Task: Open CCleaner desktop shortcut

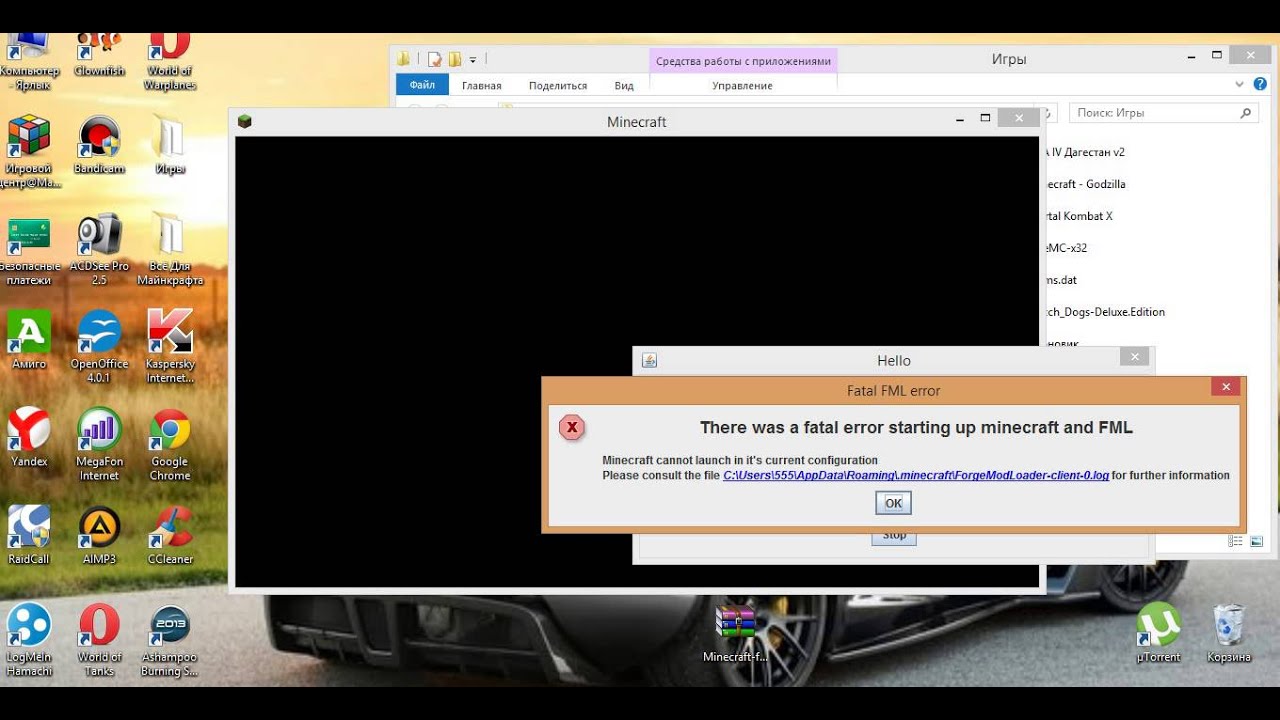Action: coord(169,535)
